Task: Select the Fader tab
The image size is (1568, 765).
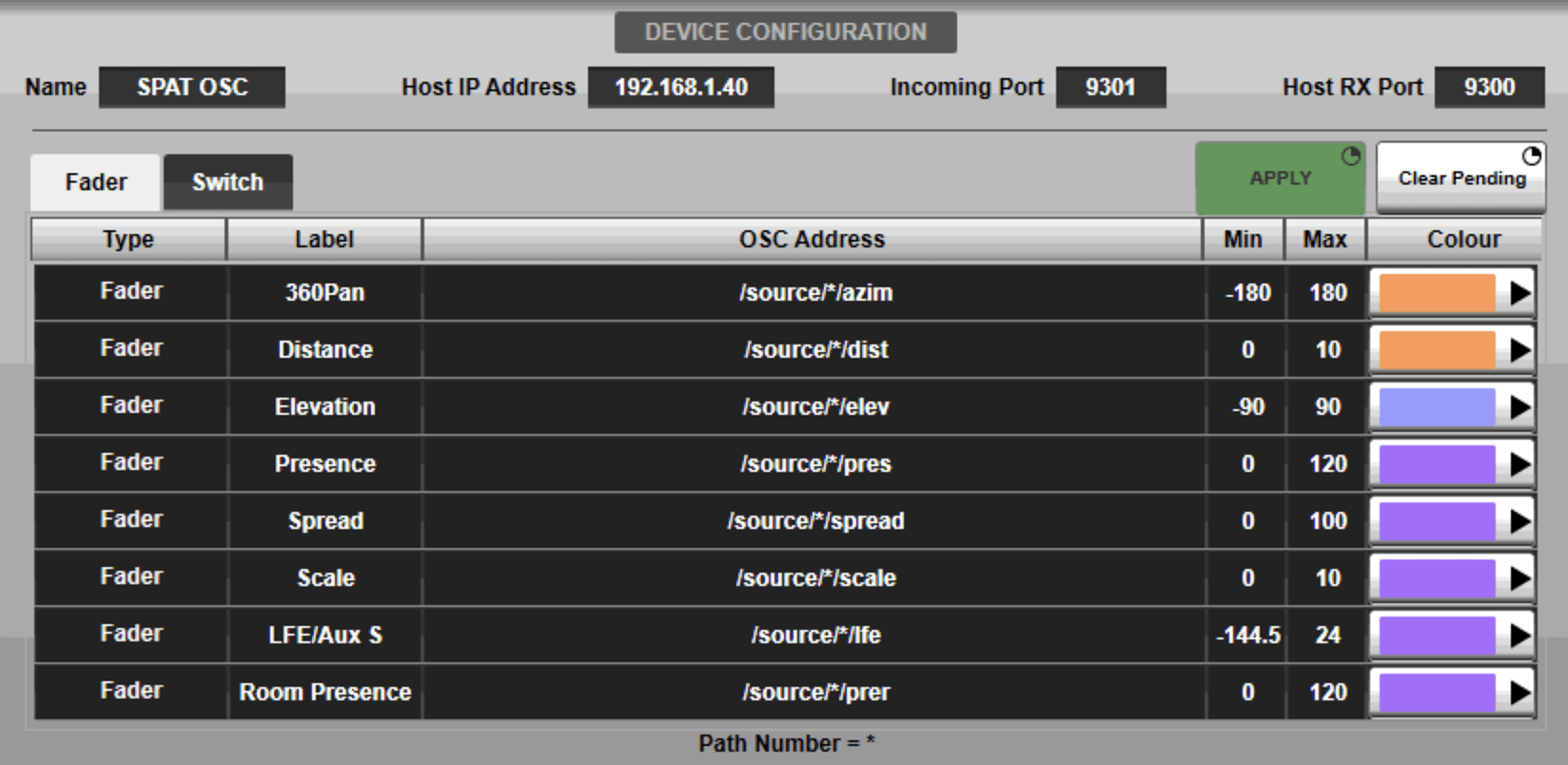Action: pos(95,183)
